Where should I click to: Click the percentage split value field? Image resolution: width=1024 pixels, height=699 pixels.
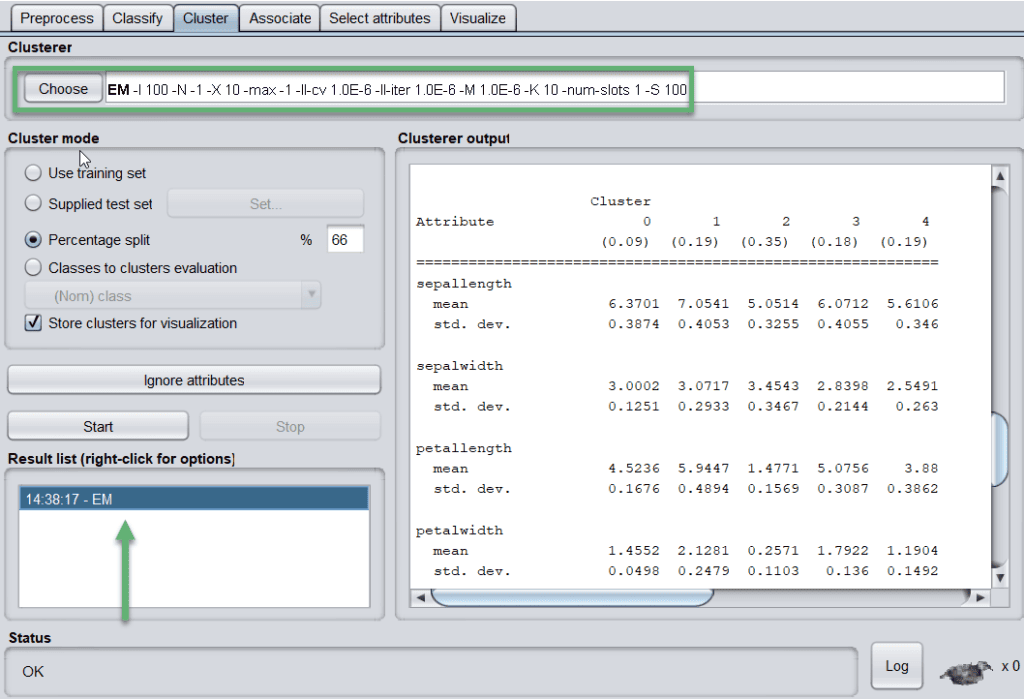[x=345, y=240]
